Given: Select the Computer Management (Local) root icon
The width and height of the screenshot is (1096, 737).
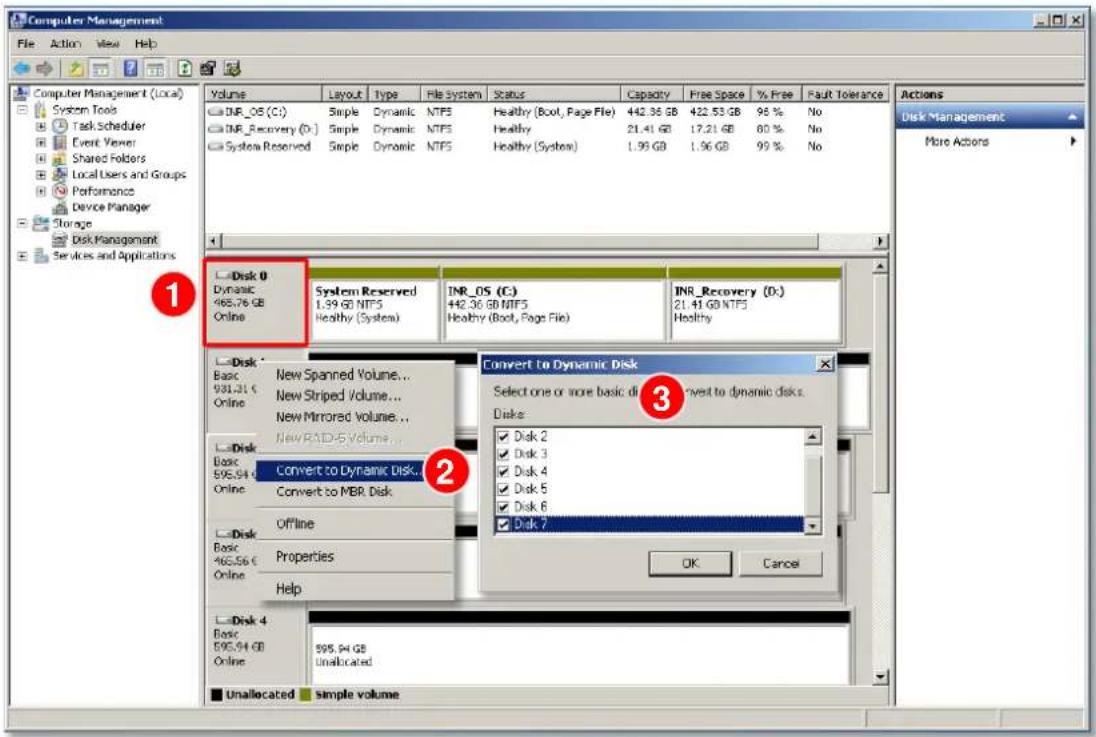Looking at the screenshot, I should pyautogui.click(x=22, y=93).
